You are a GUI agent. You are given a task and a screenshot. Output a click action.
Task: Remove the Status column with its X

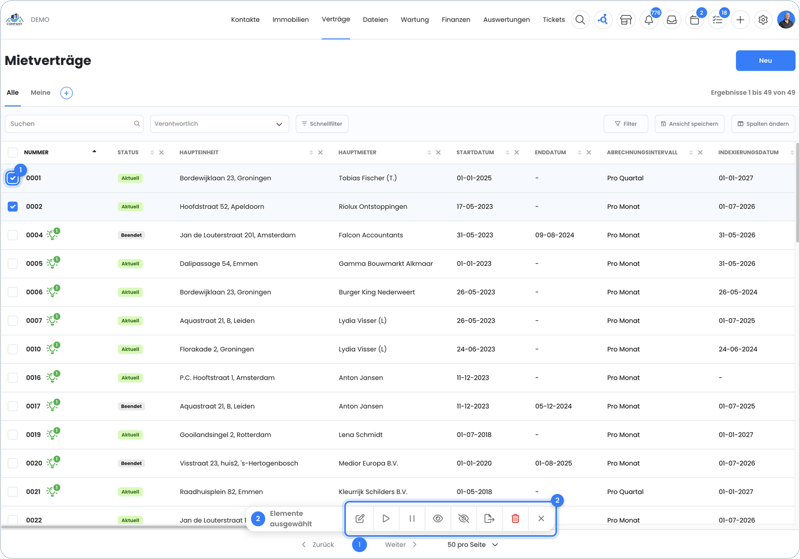tap(161, 153)
